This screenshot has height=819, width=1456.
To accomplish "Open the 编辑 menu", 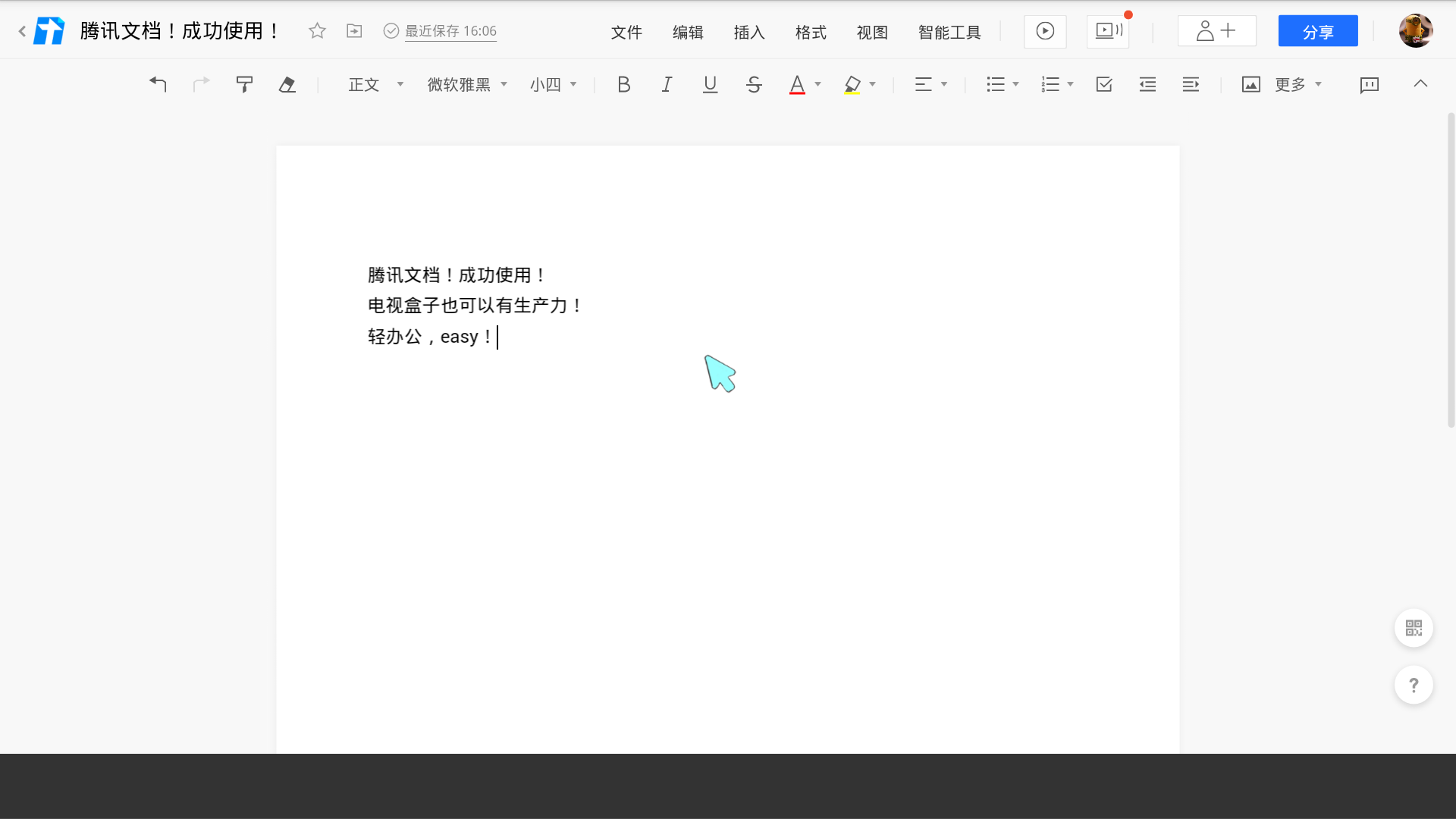I will click(x=688, y=33).
